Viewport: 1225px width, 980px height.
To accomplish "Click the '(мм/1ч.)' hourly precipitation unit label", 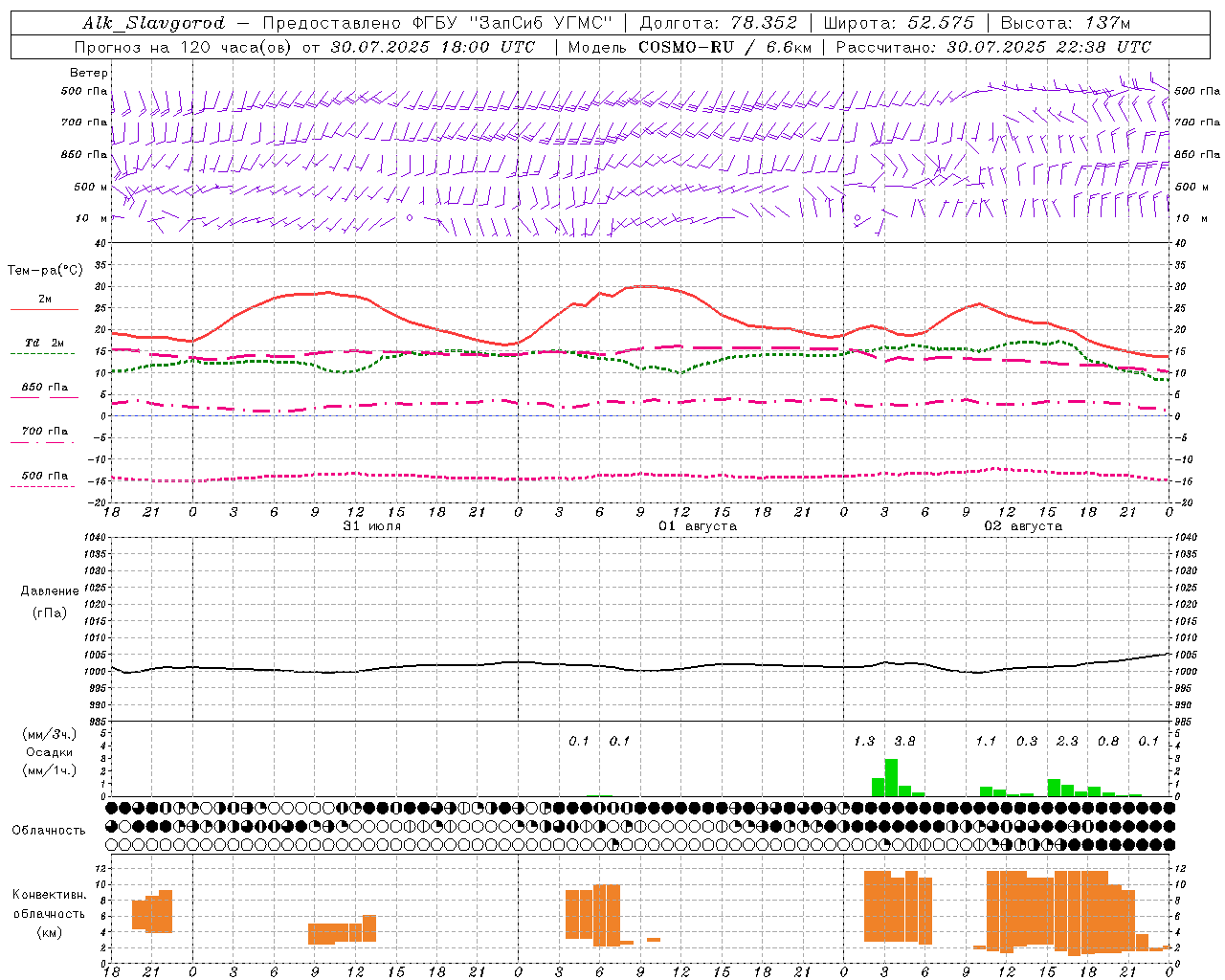I will point(50,770).
